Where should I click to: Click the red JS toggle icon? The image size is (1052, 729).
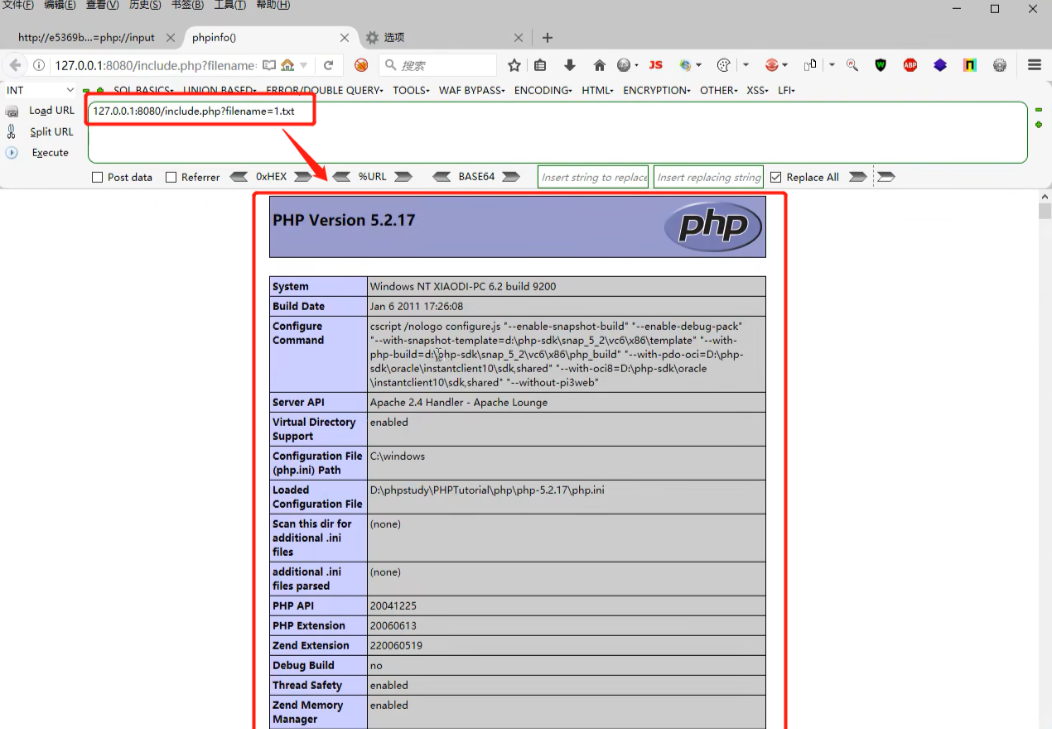coord(655,65)
